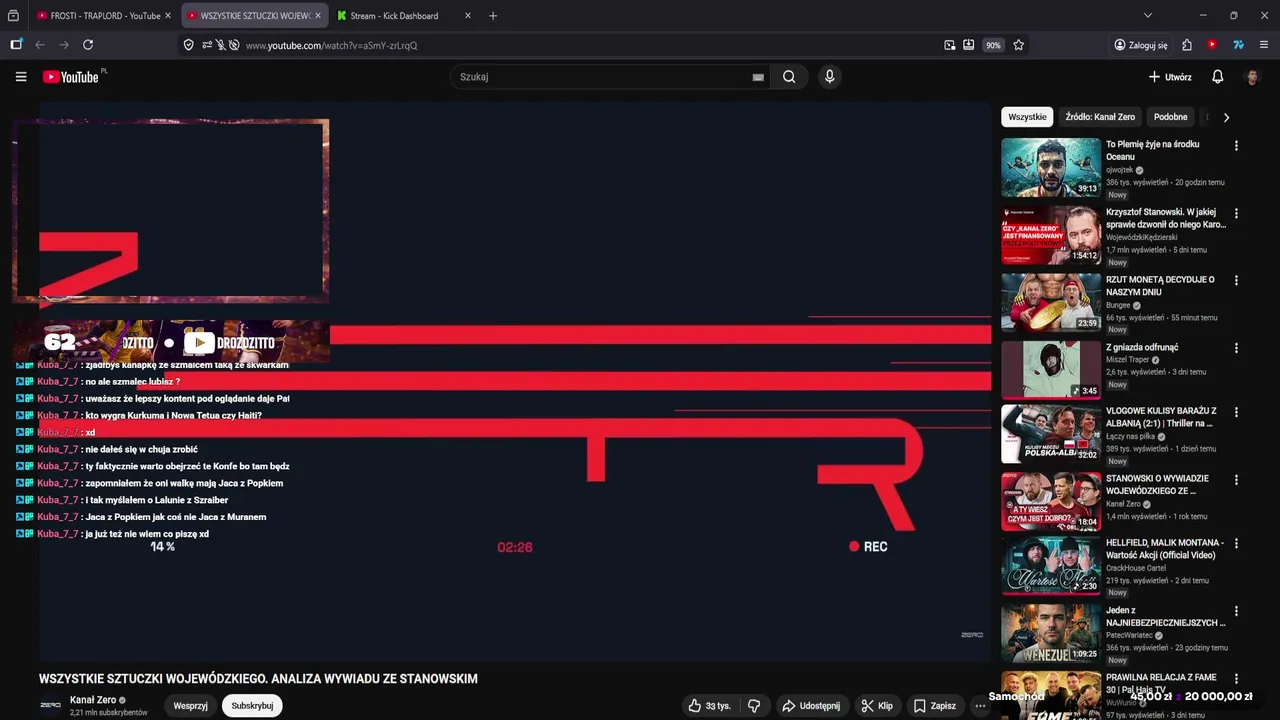Select the 'Wszystkie' filter chip
The image size is (1280, 720).
pos(1027,117)
